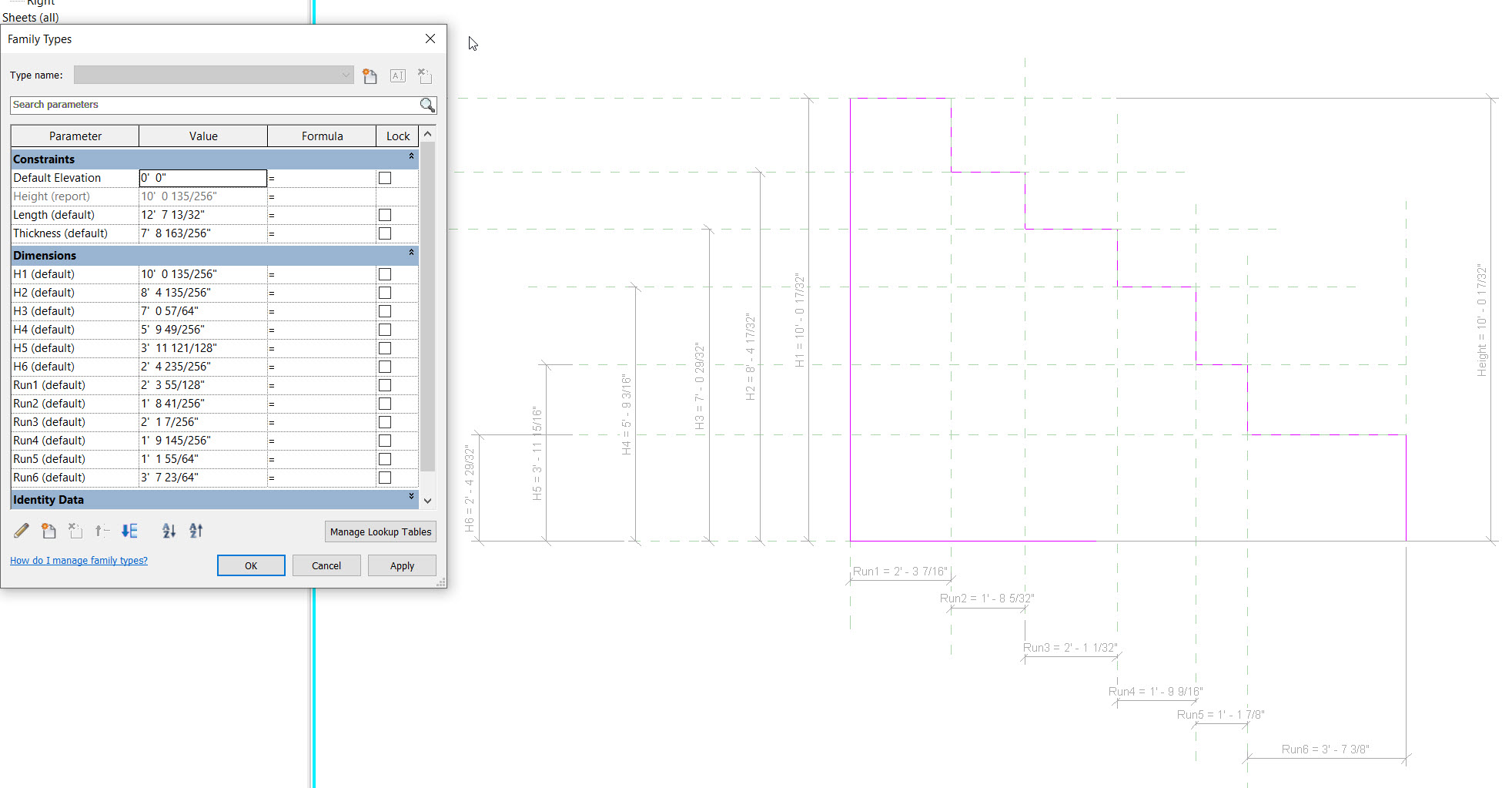The height and width of the screenshot is (788, 1512).
Task: Click the Rename Type icon
Action: tap(398, 75)
